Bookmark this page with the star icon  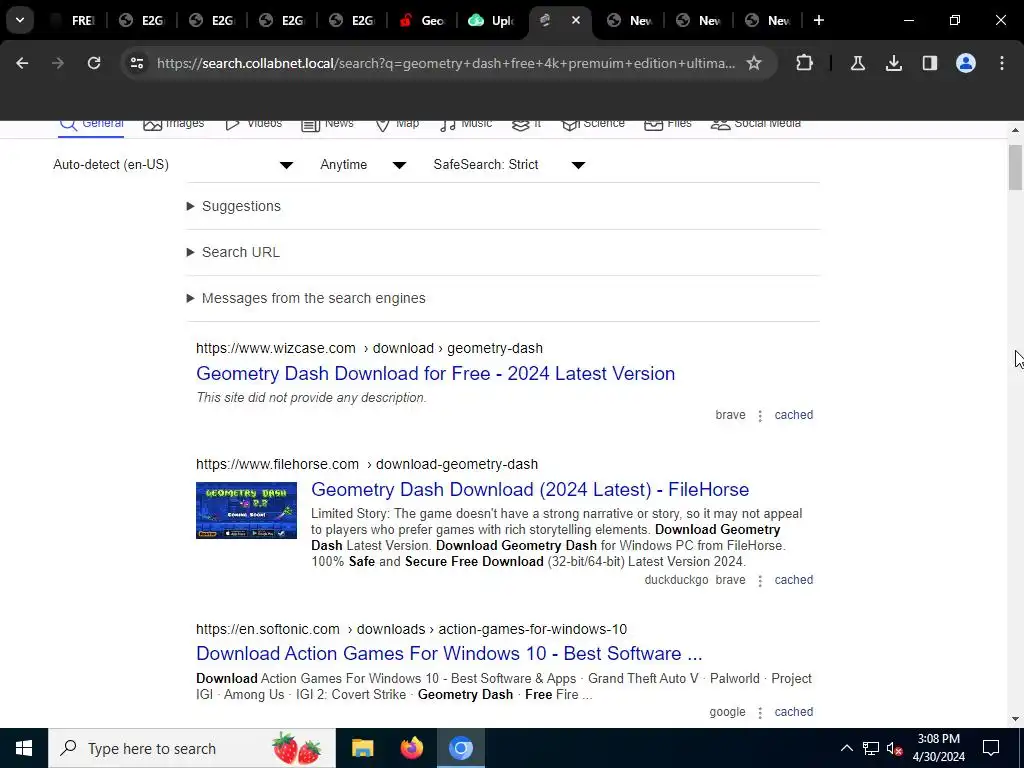pyautogui.click(x=754, y=63)
